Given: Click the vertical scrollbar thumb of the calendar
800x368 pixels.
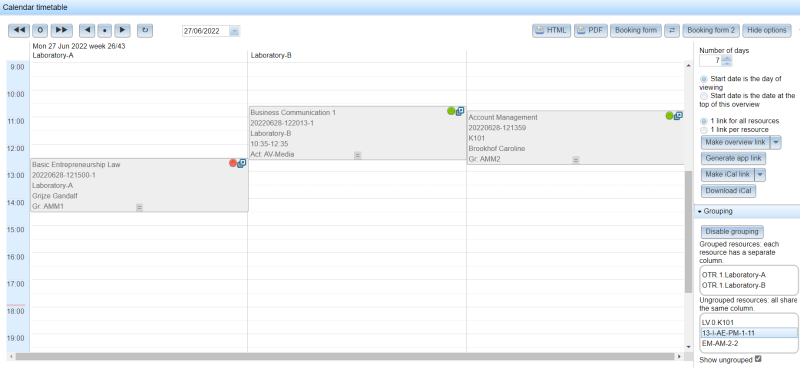Looking at the screenshot, I should coord(688,232).
